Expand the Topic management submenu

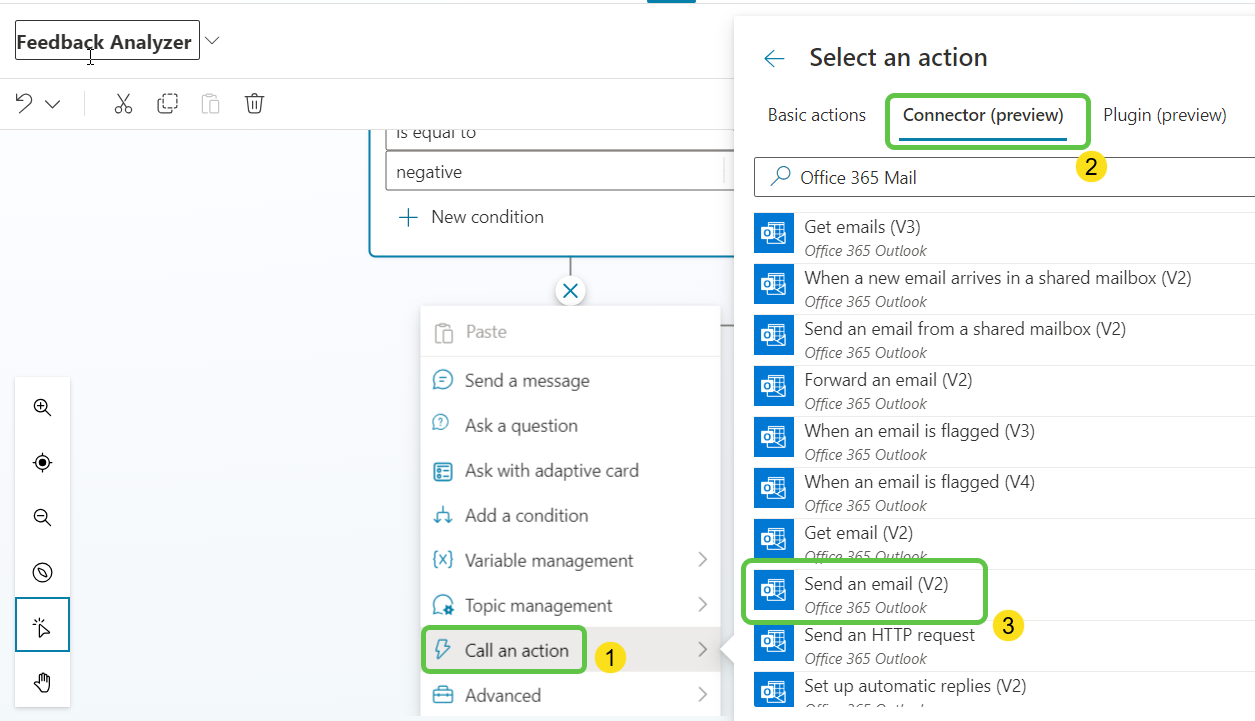click(x=702, y=605)
